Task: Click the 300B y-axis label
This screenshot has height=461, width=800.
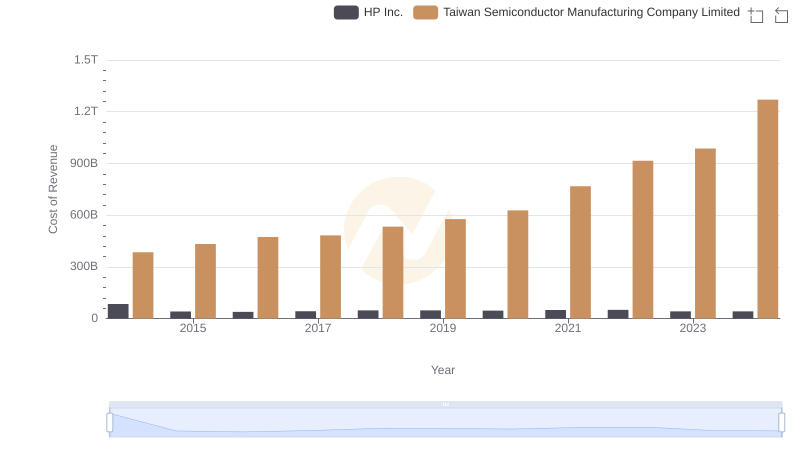Action: tap(84, 266)
